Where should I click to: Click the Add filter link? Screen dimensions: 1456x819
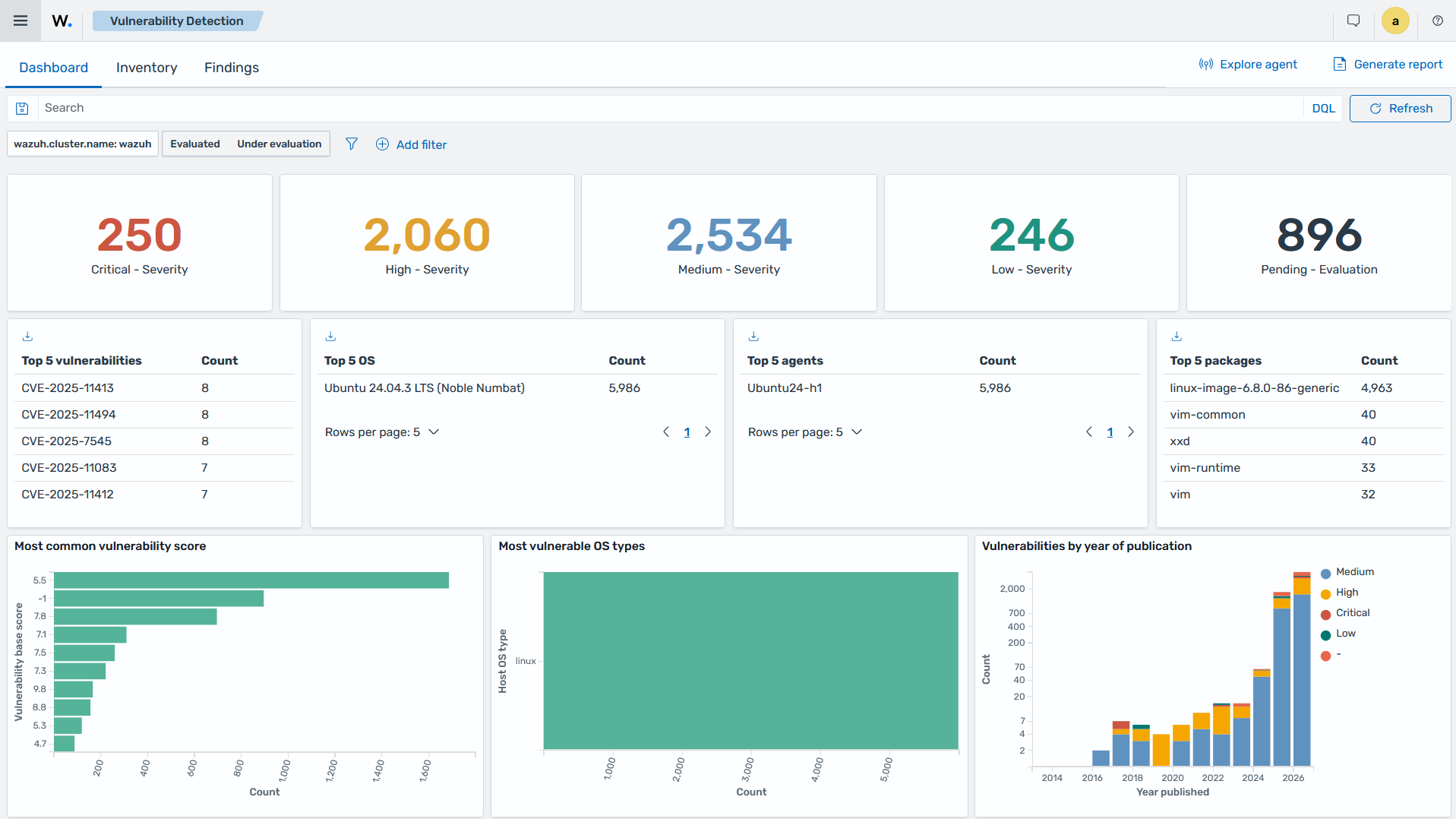pos(412,144)
